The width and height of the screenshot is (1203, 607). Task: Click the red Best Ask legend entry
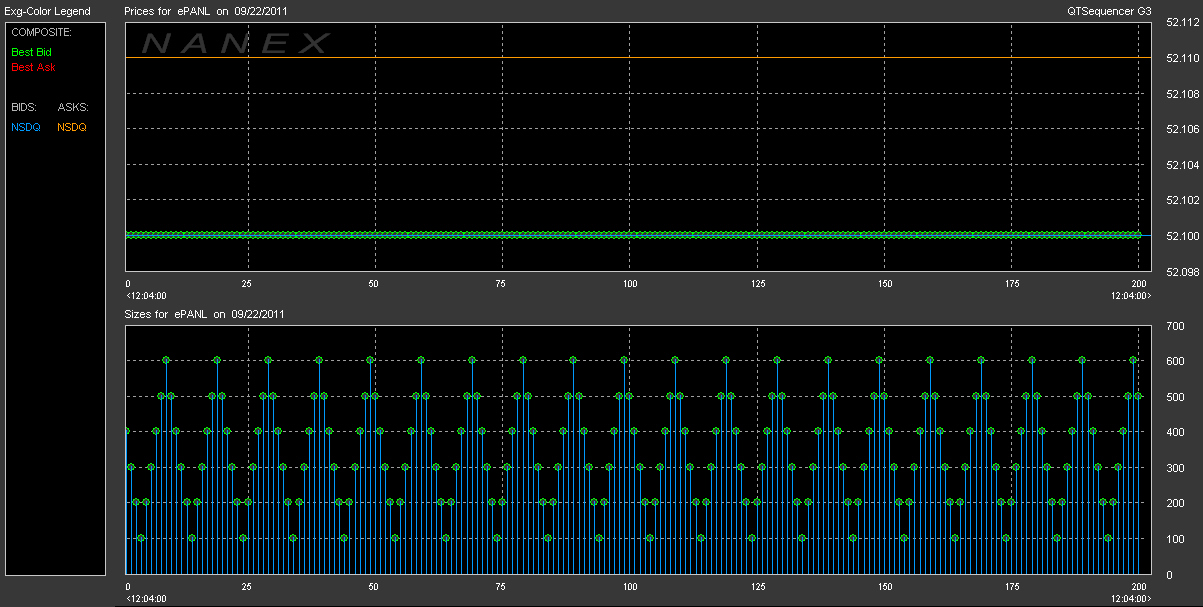pos(33,68)
